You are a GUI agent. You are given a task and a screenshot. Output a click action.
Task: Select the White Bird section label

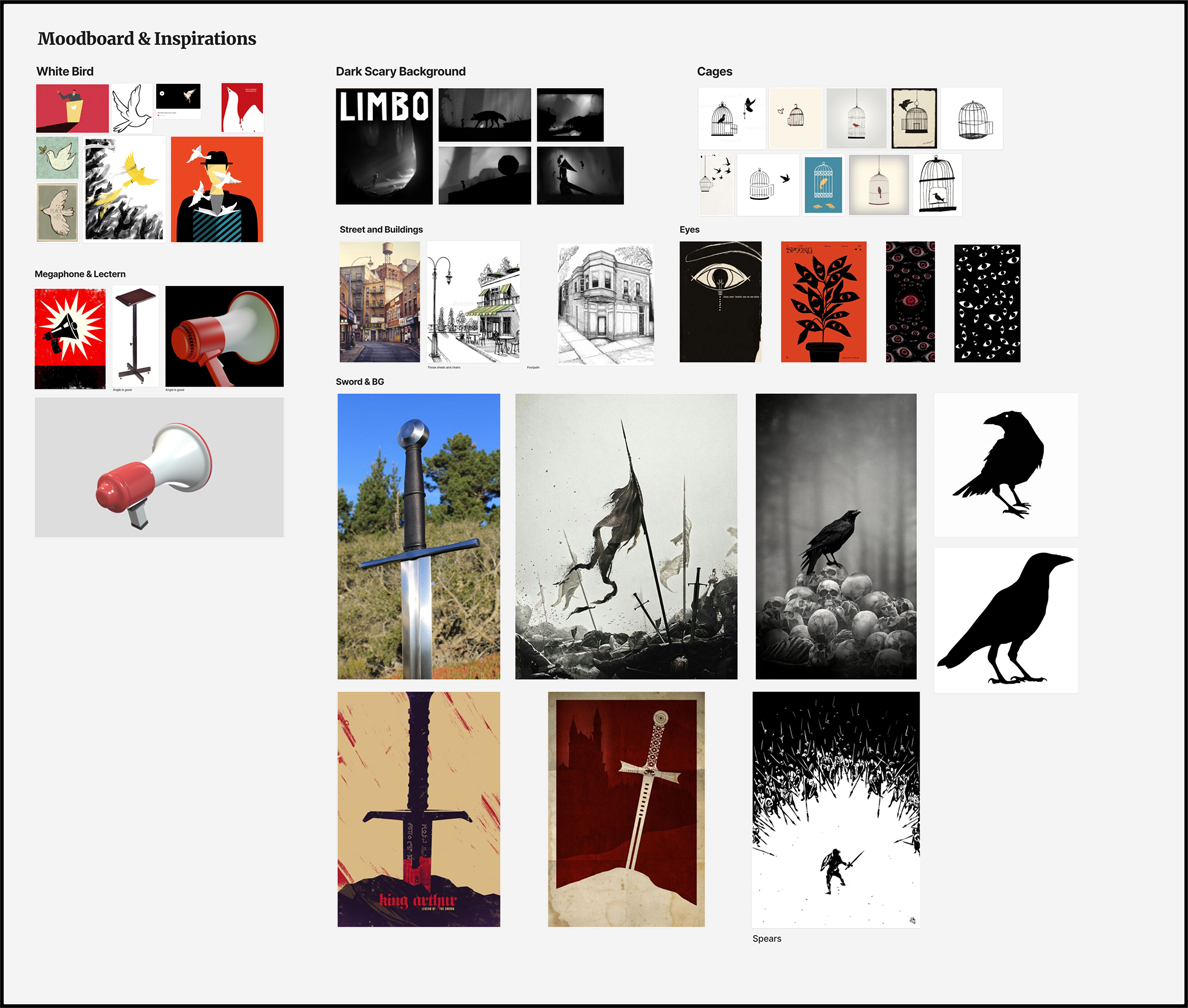[65, 71]
